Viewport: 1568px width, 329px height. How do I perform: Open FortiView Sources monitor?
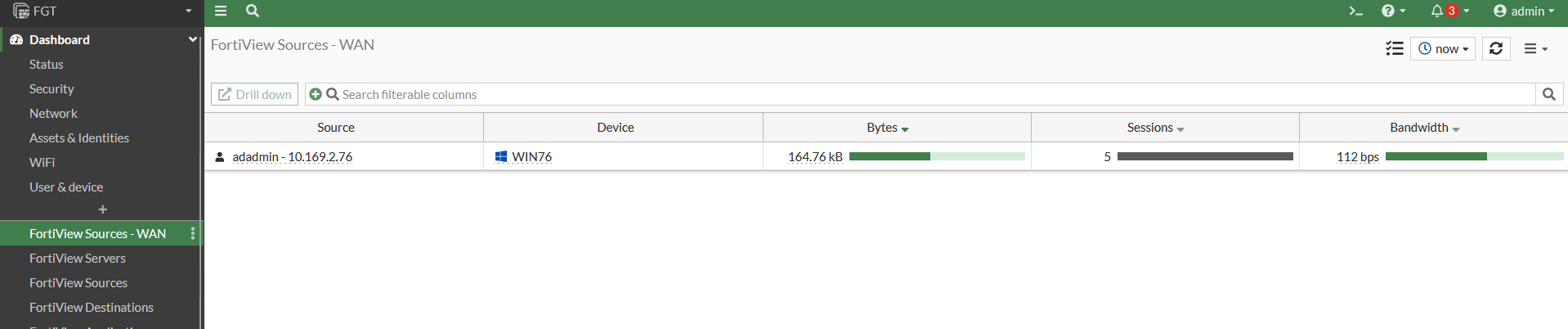coord(78,282)
